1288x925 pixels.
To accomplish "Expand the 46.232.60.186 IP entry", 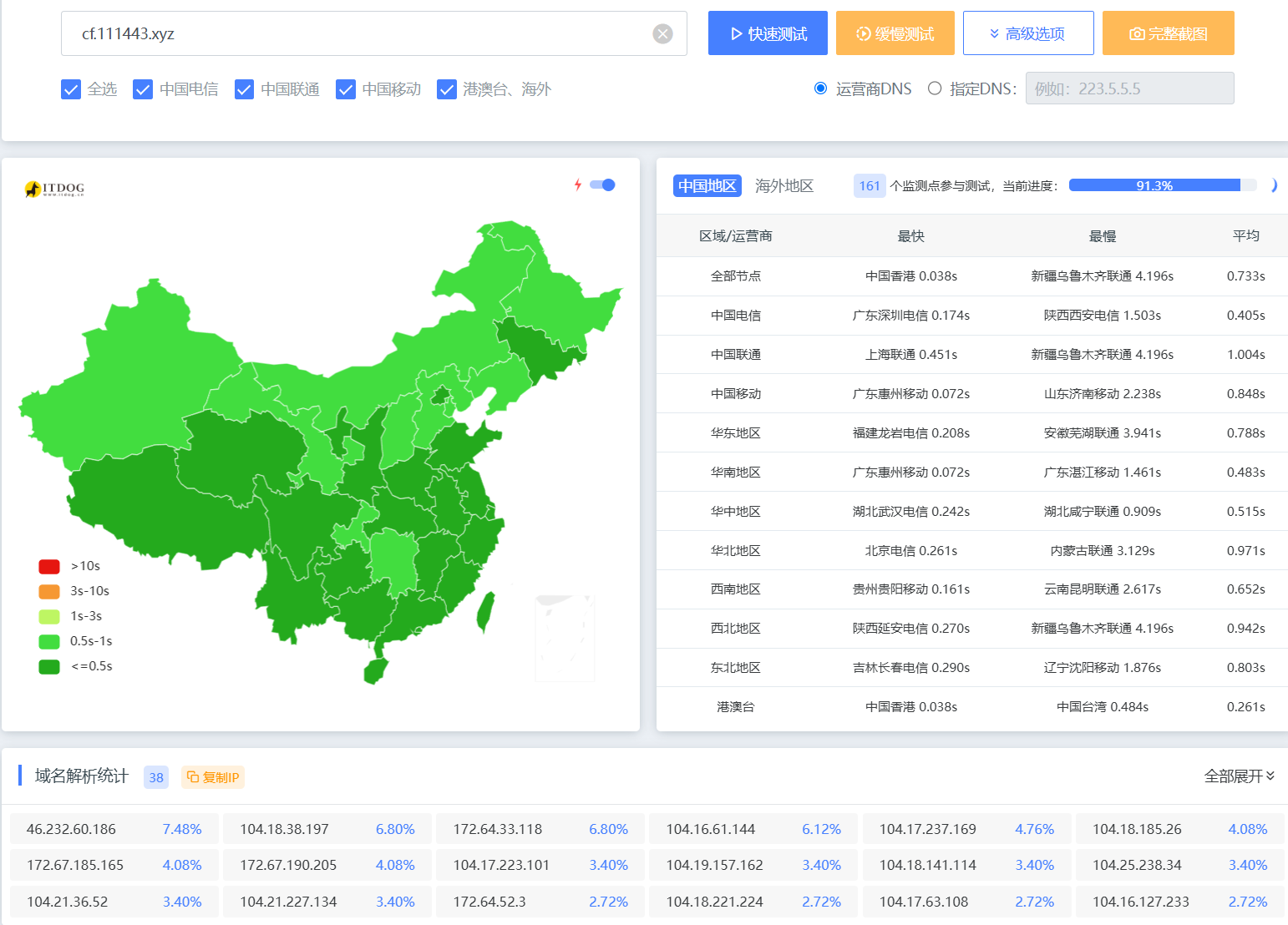I will point(114,829).
